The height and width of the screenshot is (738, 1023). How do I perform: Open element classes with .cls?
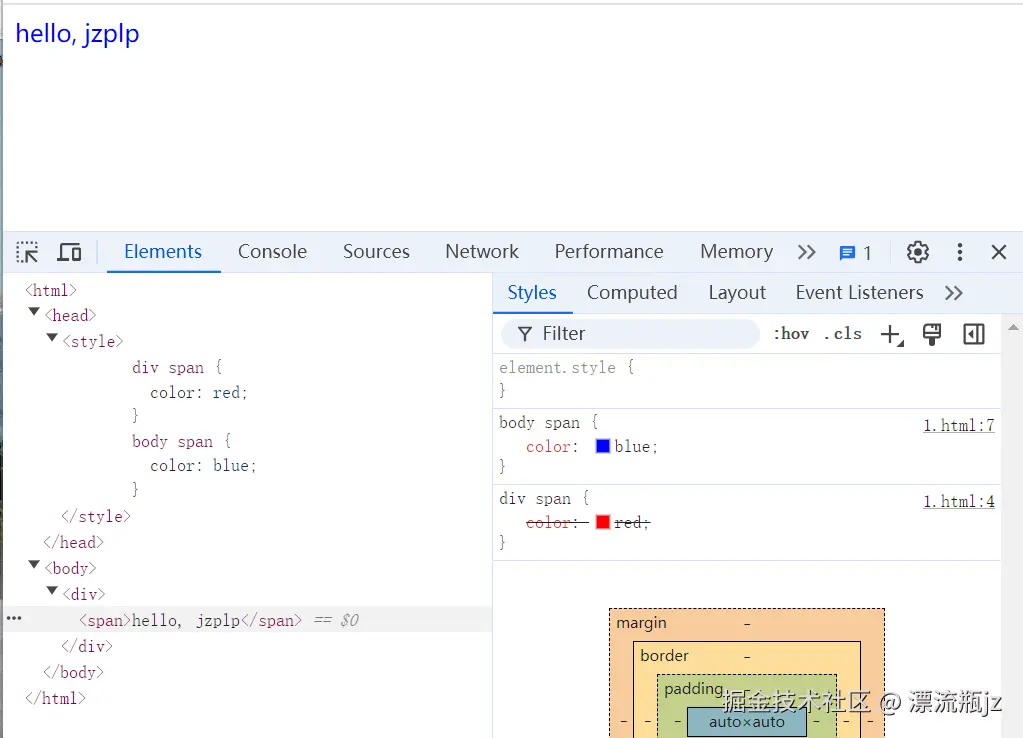(x=843, y=334)
